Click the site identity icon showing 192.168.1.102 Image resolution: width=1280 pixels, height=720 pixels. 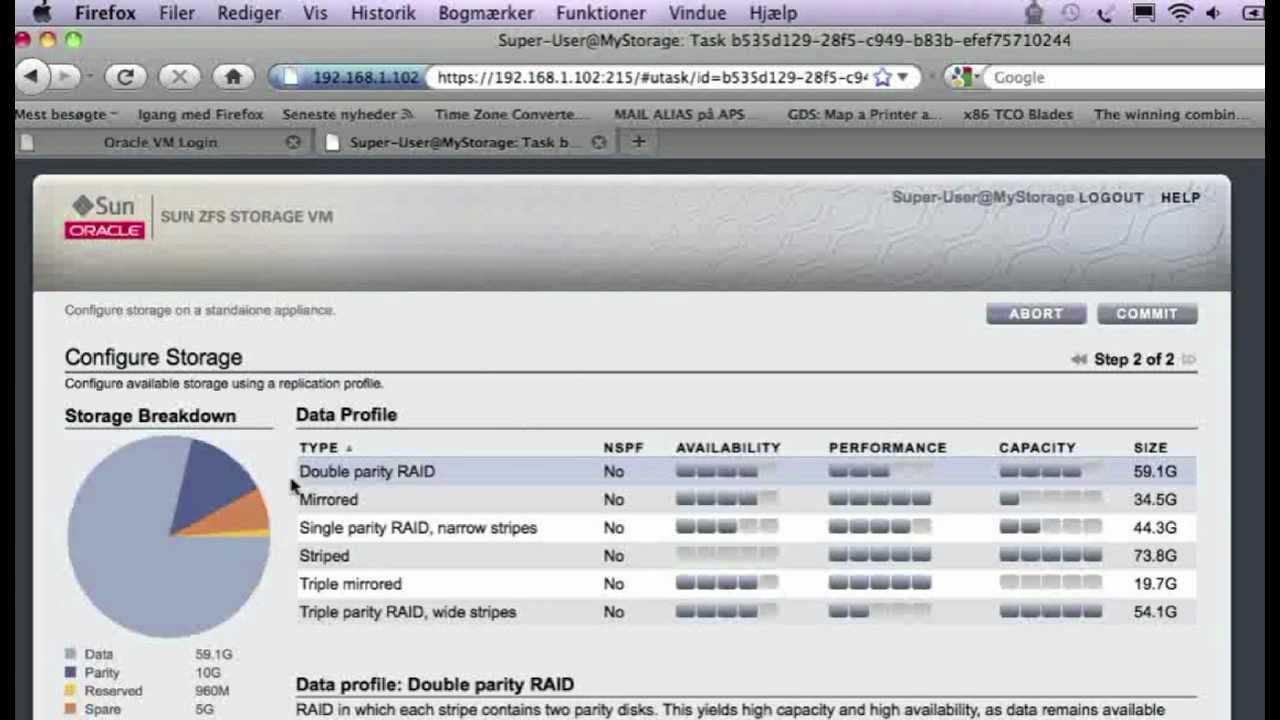pos(332,76)
